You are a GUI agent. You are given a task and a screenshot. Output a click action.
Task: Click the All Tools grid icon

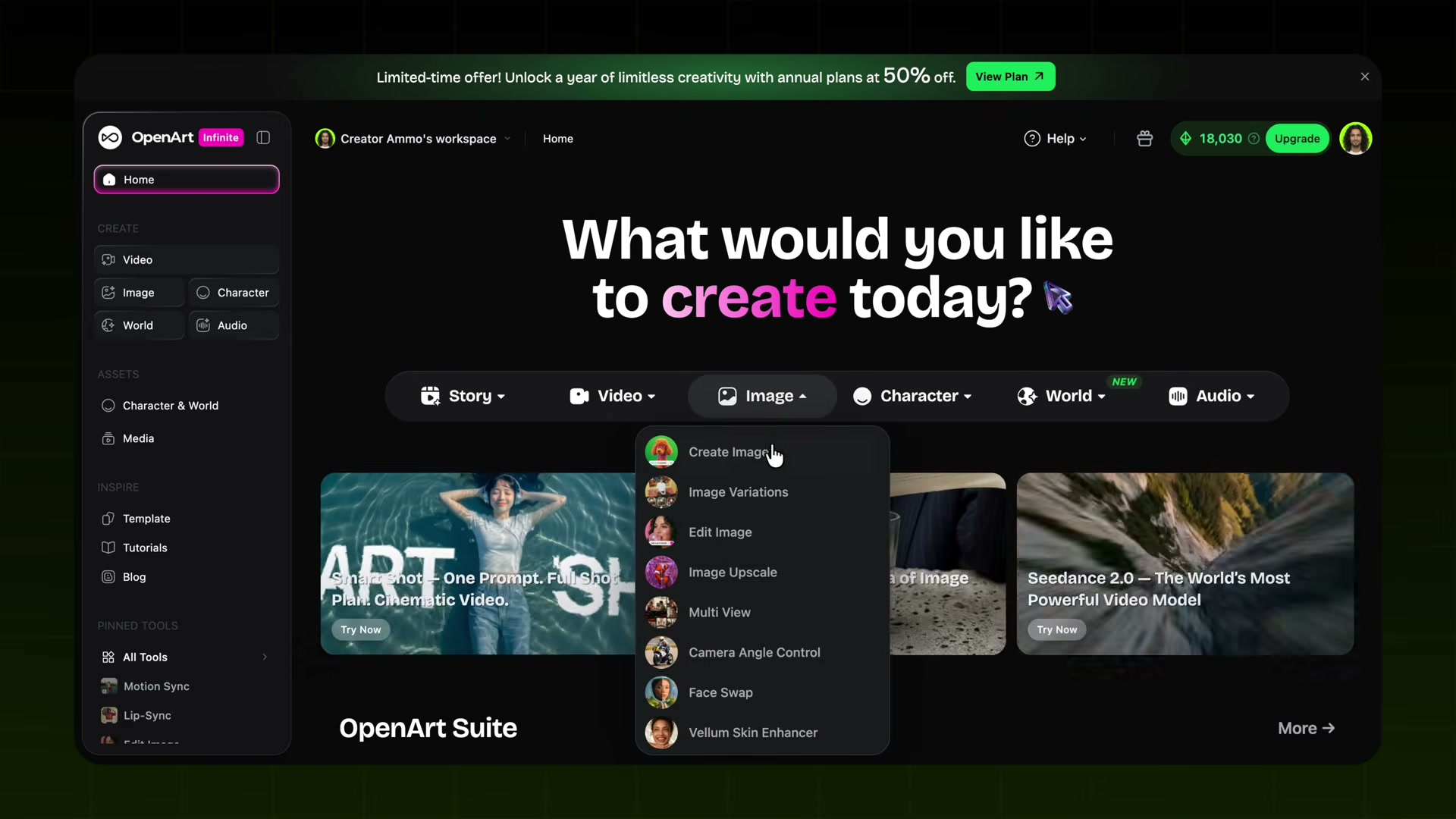pos(108,657)
